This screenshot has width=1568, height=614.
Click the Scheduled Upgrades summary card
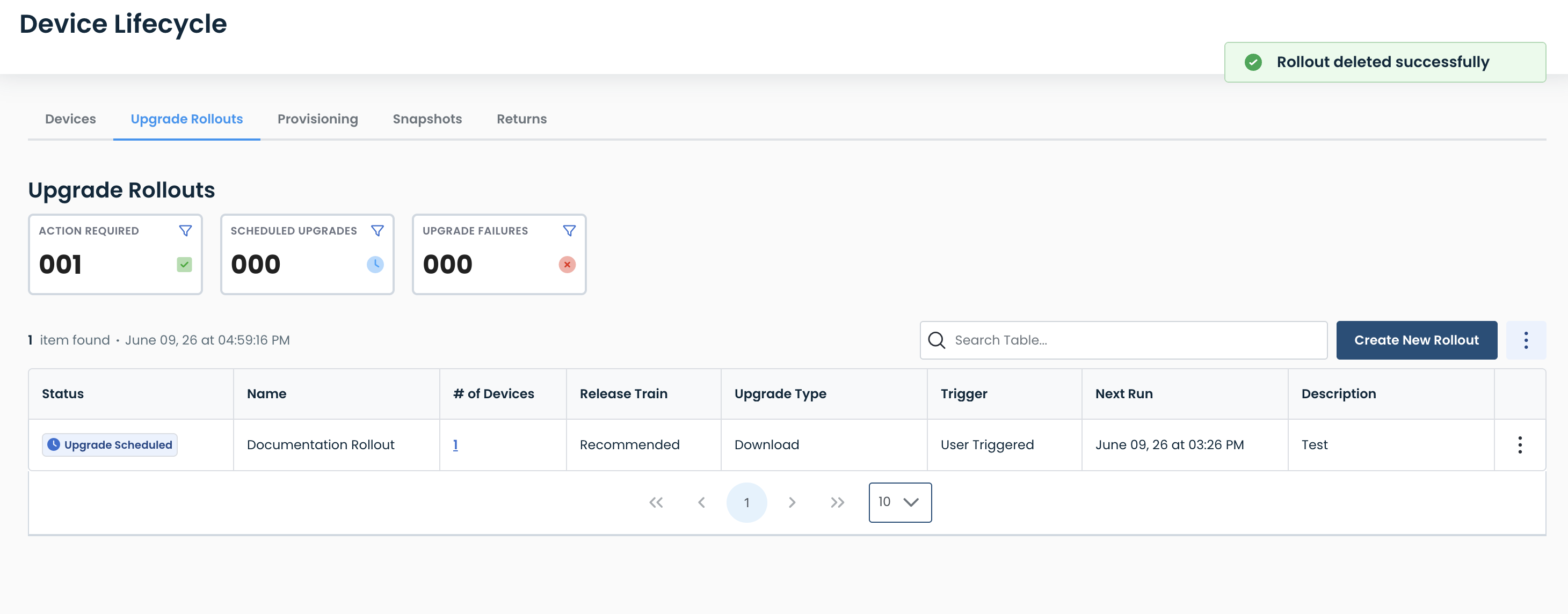(307, 254)
